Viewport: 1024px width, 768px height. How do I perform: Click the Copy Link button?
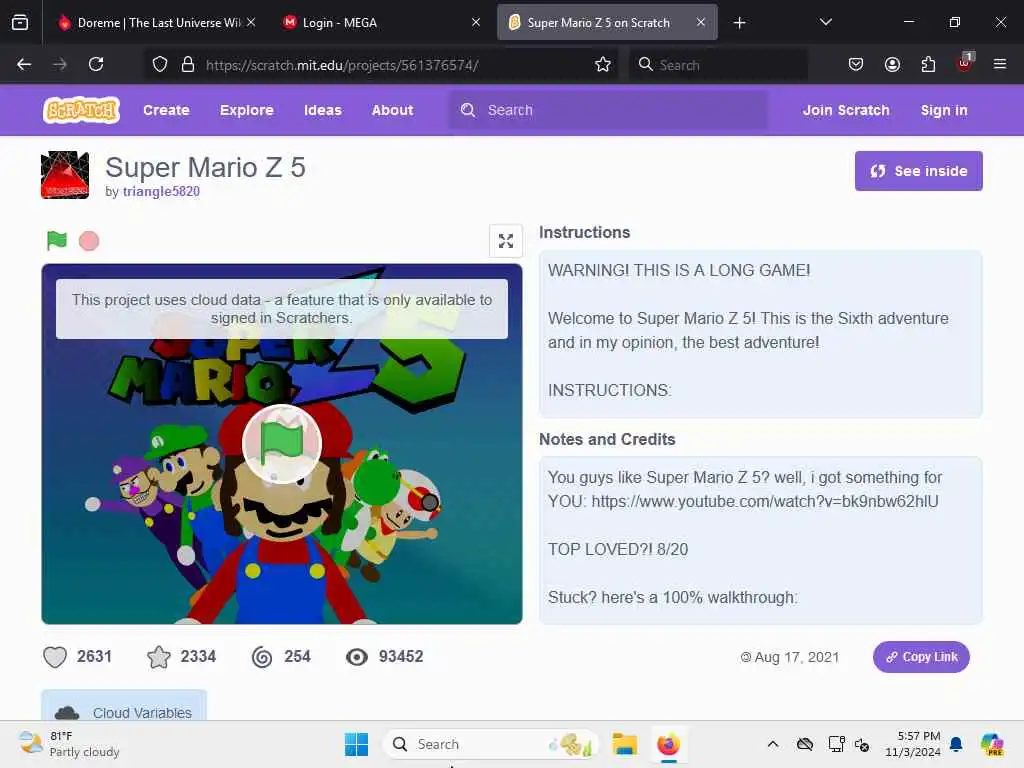(x=921, y=657)
